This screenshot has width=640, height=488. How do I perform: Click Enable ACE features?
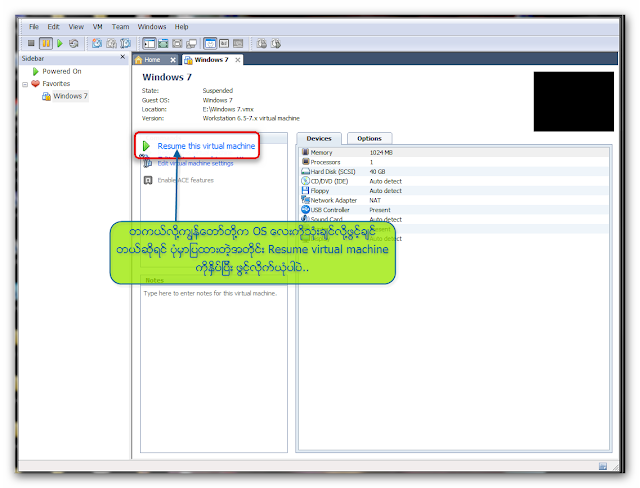point(185,180)
